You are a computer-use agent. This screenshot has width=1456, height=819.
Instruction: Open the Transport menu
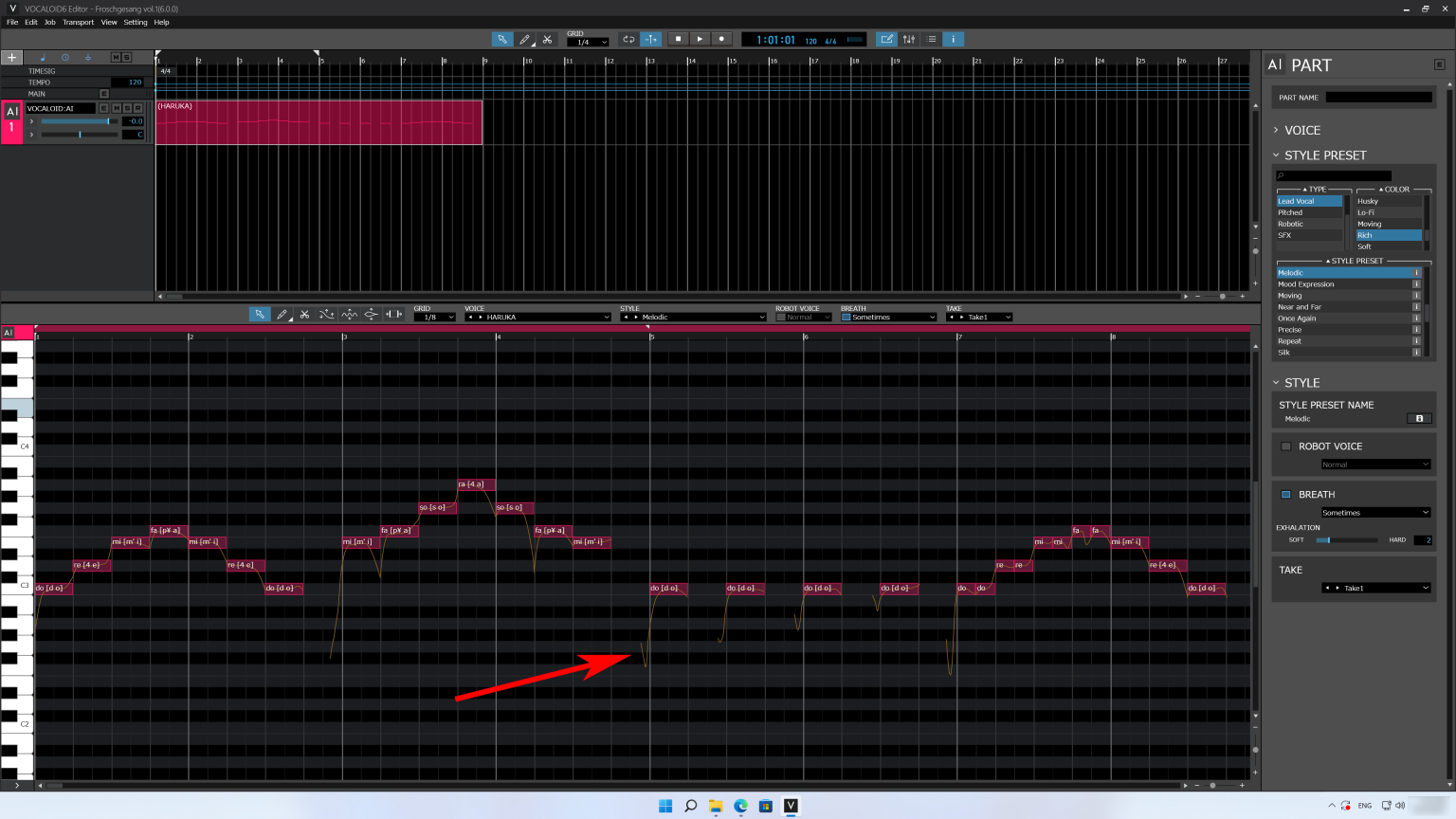[78, 23]
